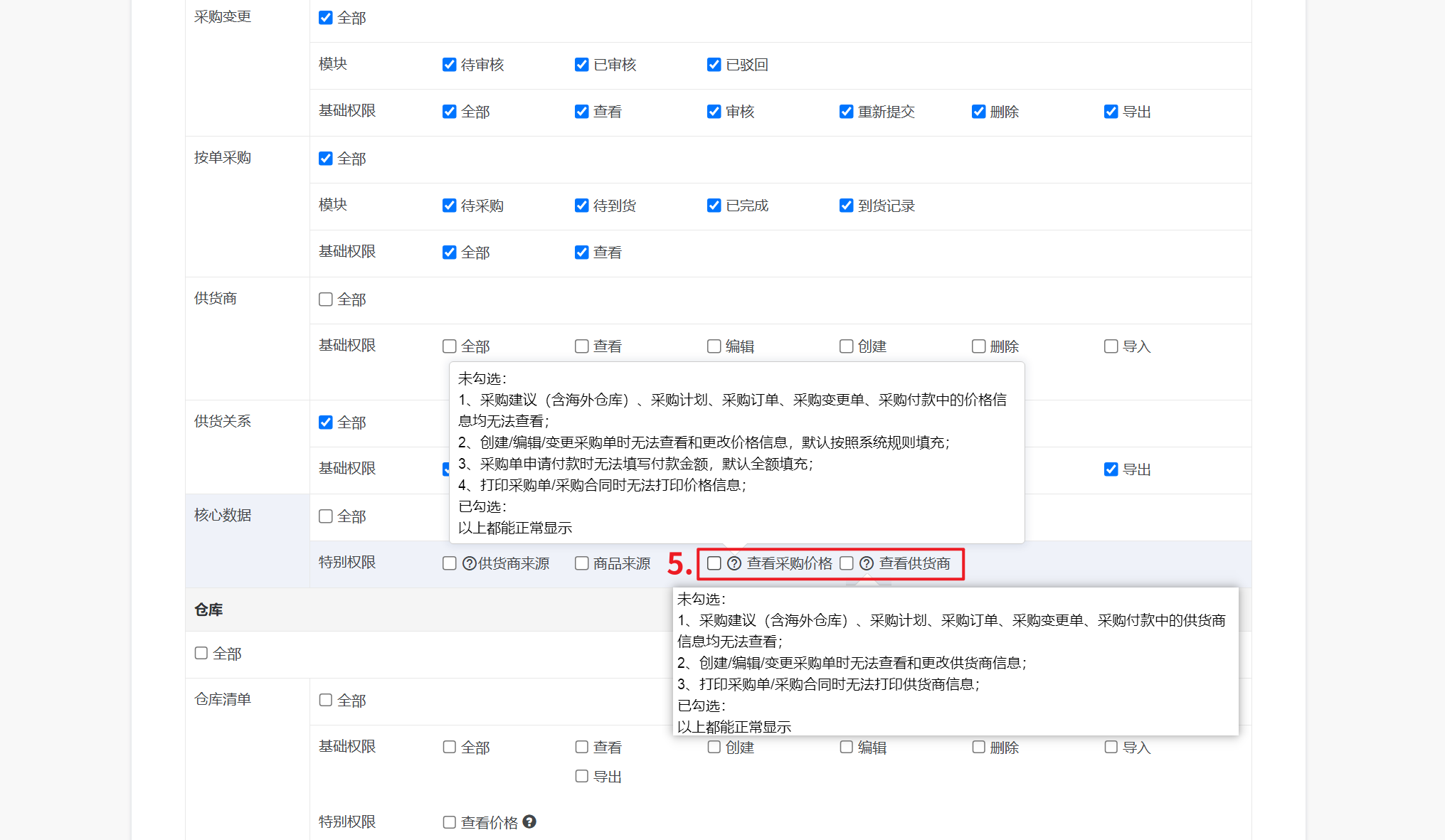This screenshot has width=1445, height=840.
Task: Check 全部 for the 供货商 section
Action: [x=326, y=299]
